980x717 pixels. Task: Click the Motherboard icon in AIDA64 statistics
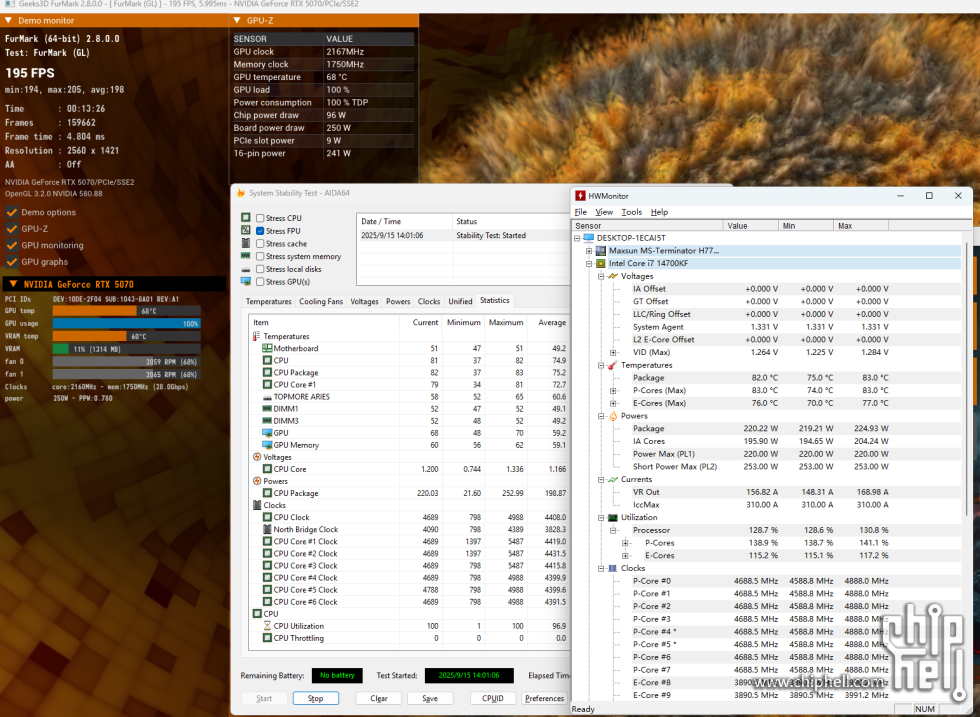(x=267, y=348)
